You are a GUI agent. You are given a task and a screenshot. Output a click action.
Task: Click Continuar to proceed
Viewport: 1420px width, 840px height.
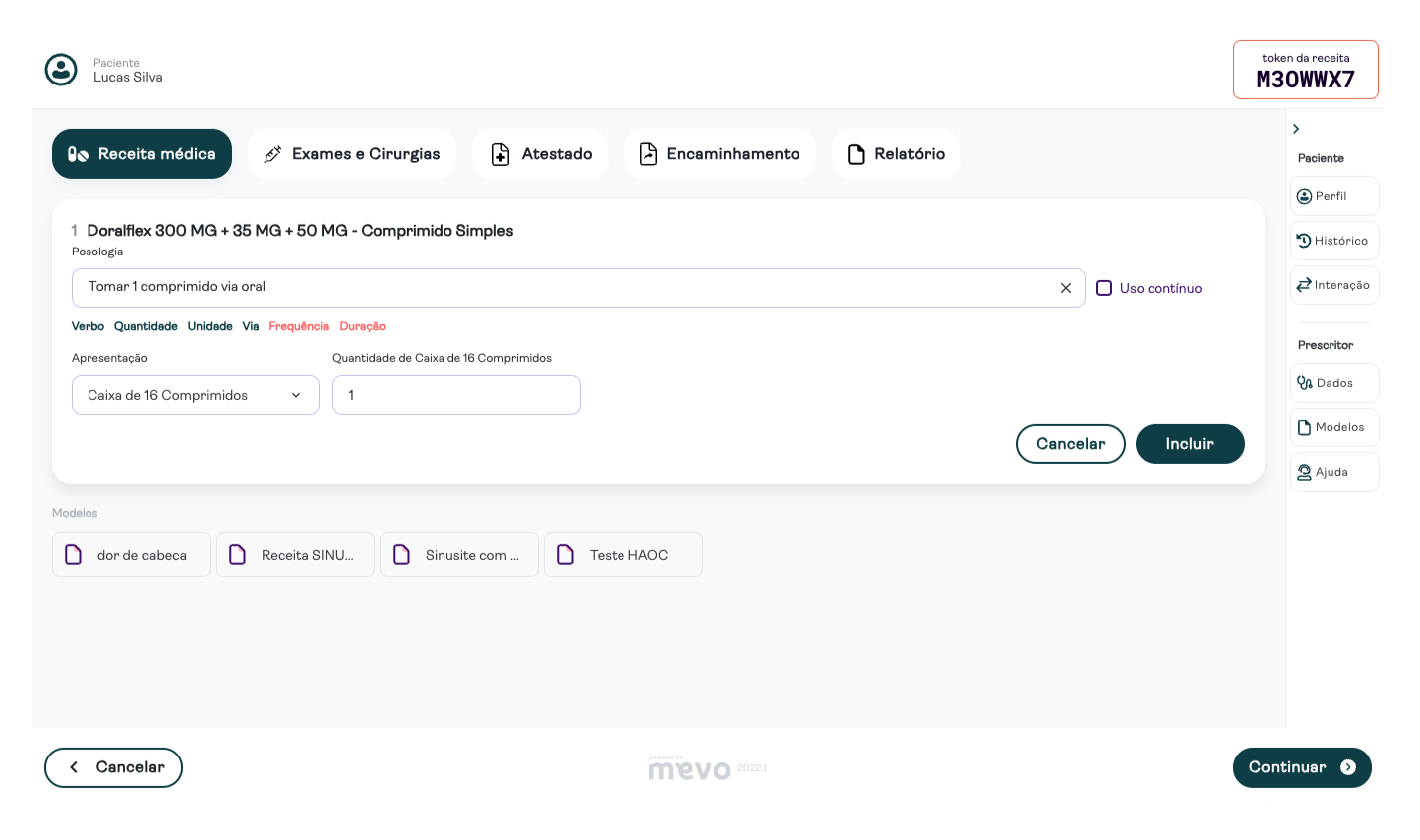(x=1302, y=767)
